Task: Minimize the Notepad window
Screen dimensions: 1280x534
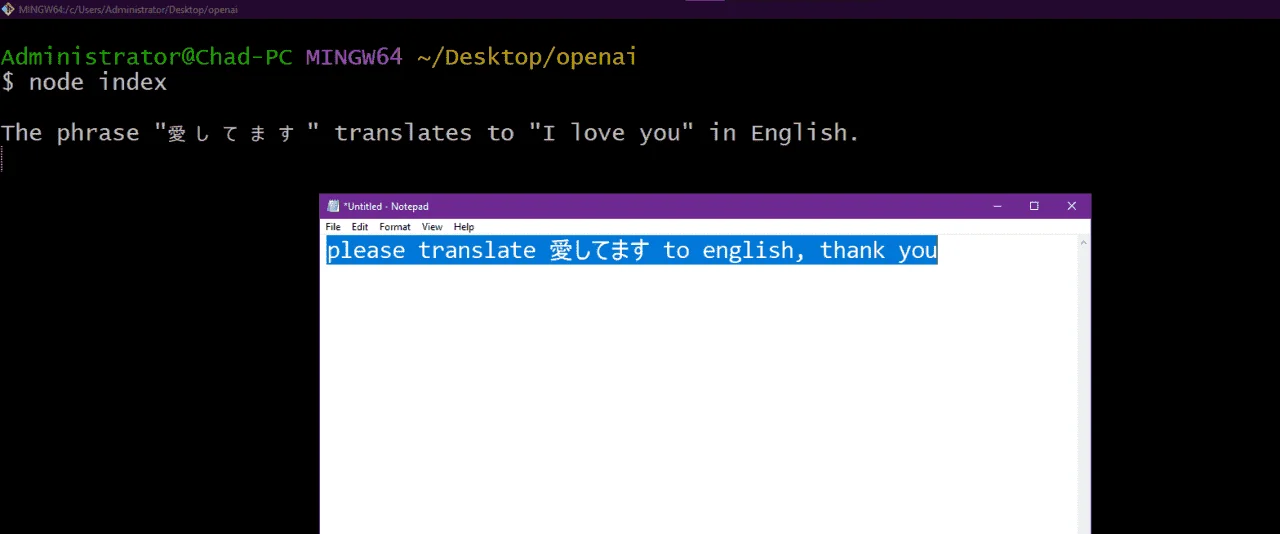Action: coord(997,206)
